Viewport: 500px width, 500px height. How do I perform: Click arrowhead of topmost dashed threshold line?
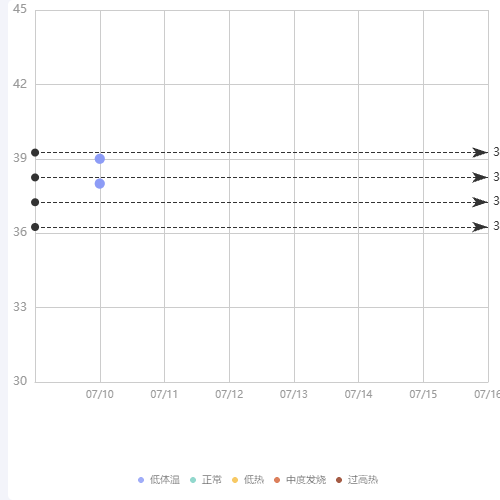pyautogui.click(x=480, y=152)
